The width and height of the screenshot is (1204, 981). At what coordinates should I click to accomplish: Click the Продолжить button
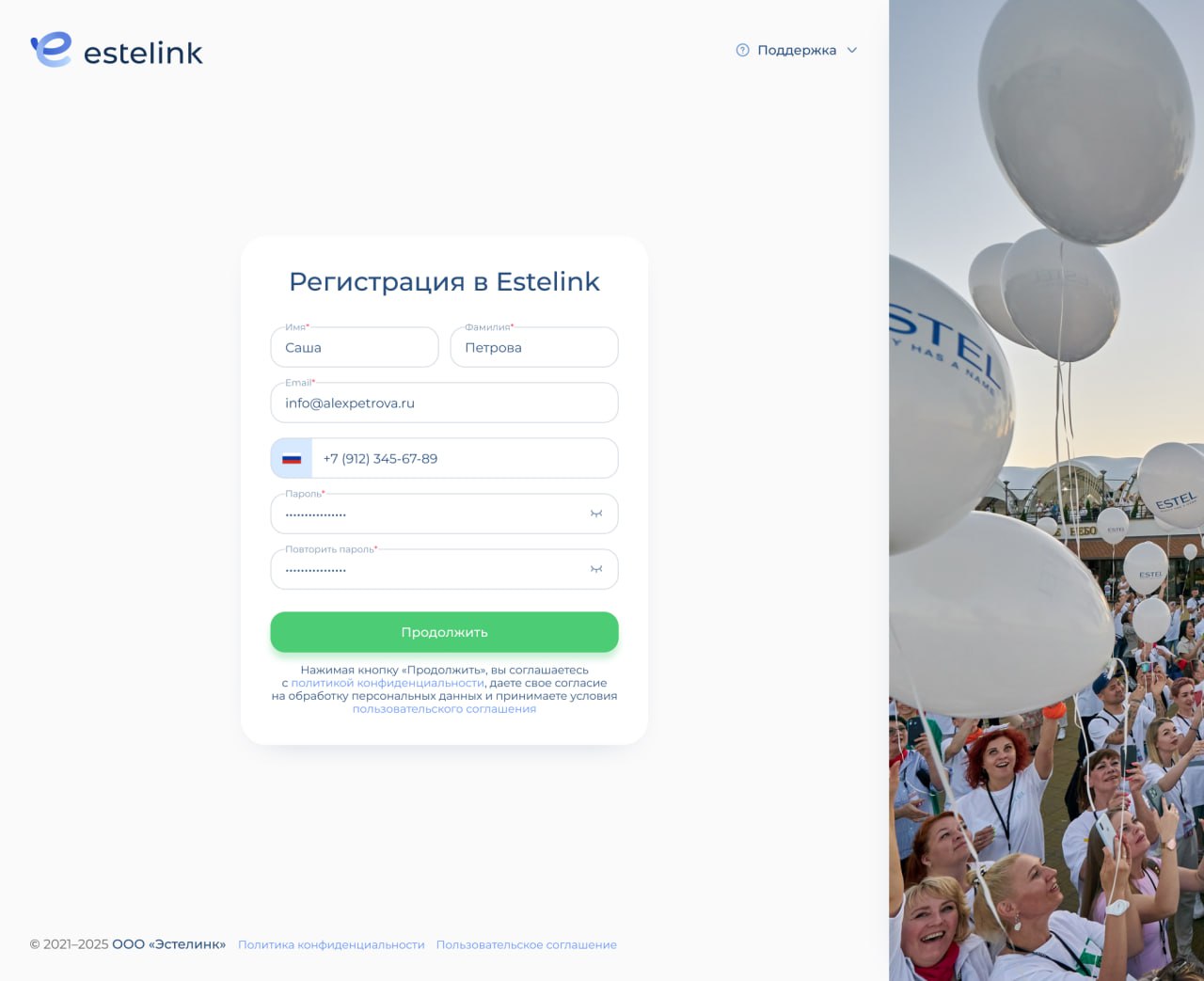click(x=444, y=632)
